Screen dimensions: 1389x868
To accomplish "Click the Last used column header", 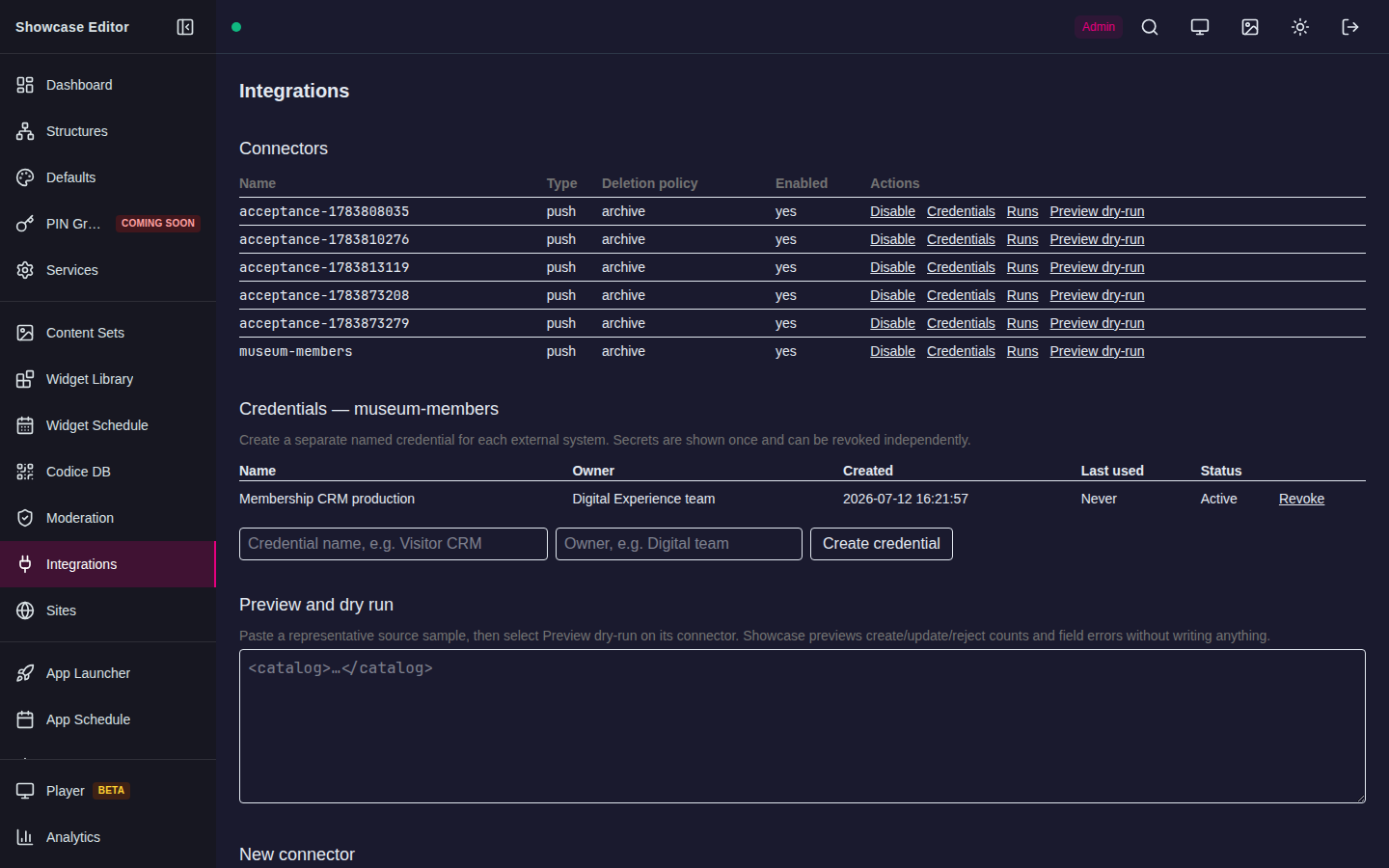I will [1112, 471].
